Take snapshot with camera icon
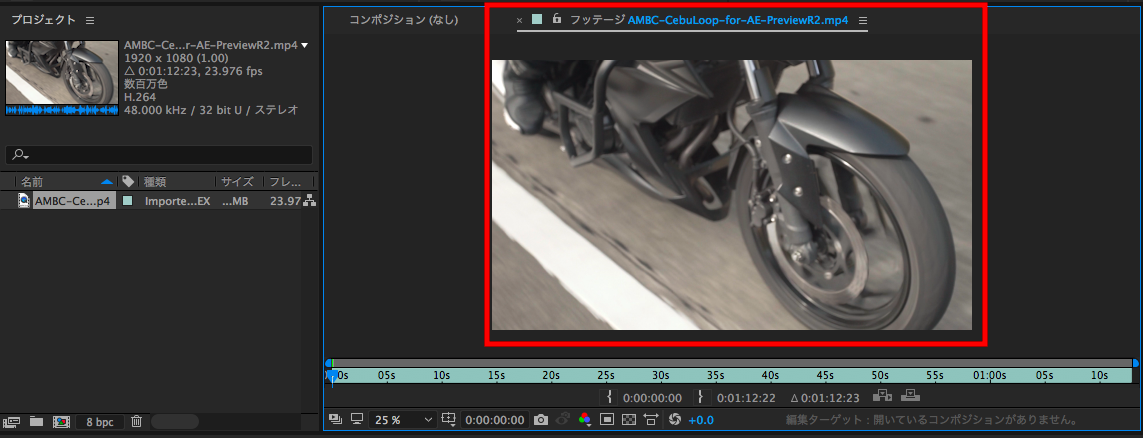The image size is (1143, 438). (541, 420)
